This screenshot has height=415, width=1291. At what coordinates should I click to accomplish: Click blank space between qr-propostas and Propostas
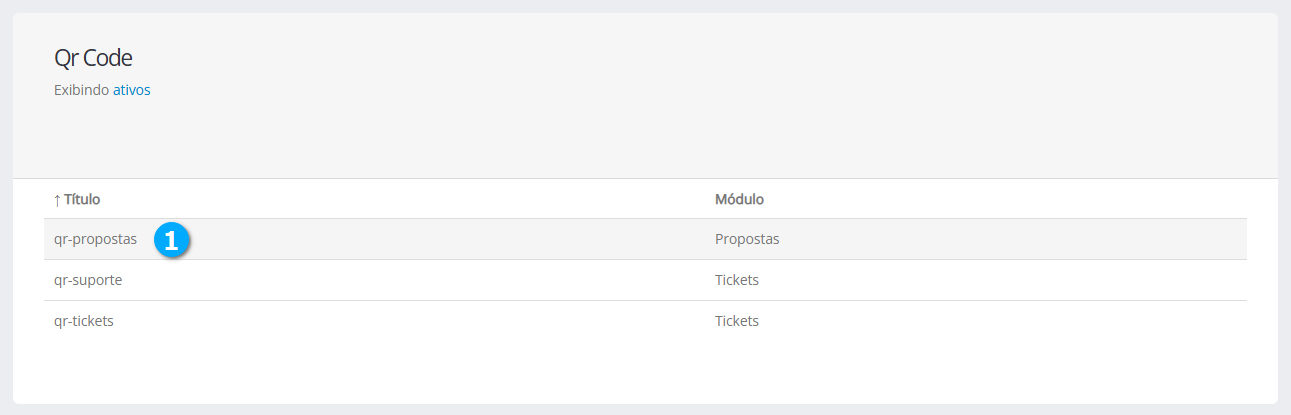(450, 240)
